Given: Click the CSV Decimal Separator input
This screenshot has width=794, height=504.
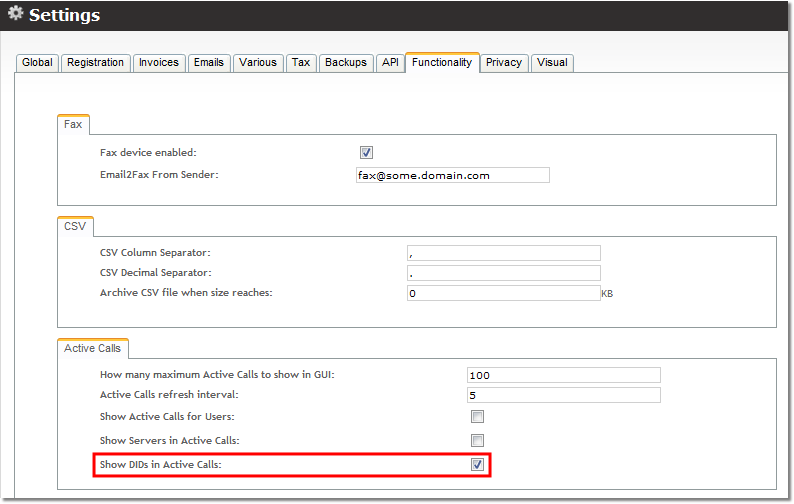Looking at the screenshot, I should (503, 273).
